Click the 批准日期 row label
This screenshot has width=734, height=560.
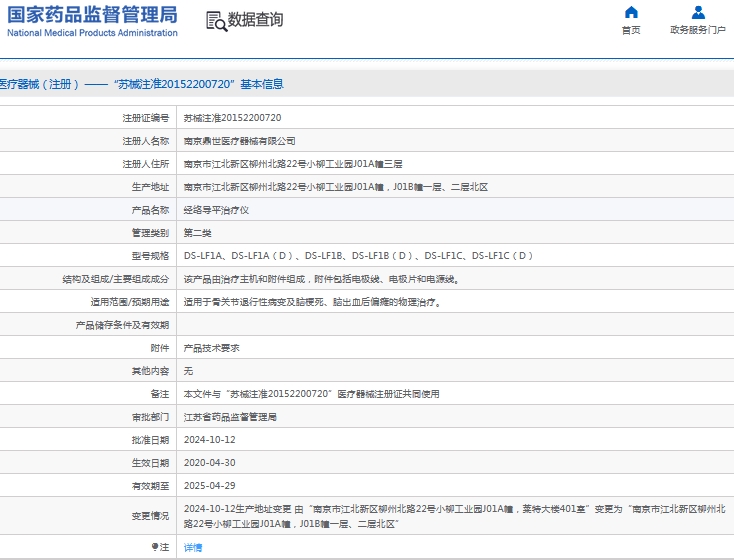[x=150, y=440]
